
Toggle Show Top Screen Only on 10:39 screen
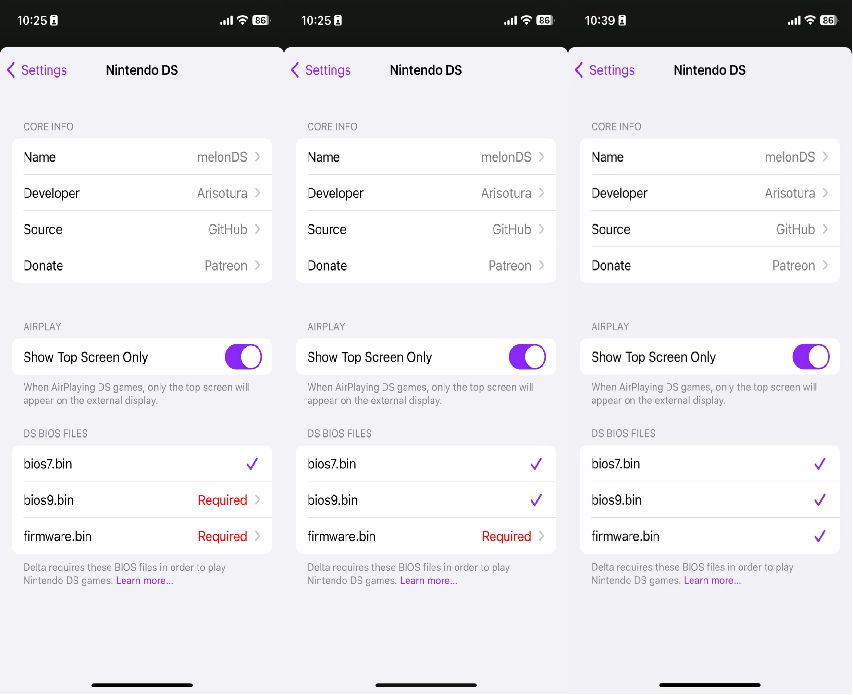tap(811, 357)
